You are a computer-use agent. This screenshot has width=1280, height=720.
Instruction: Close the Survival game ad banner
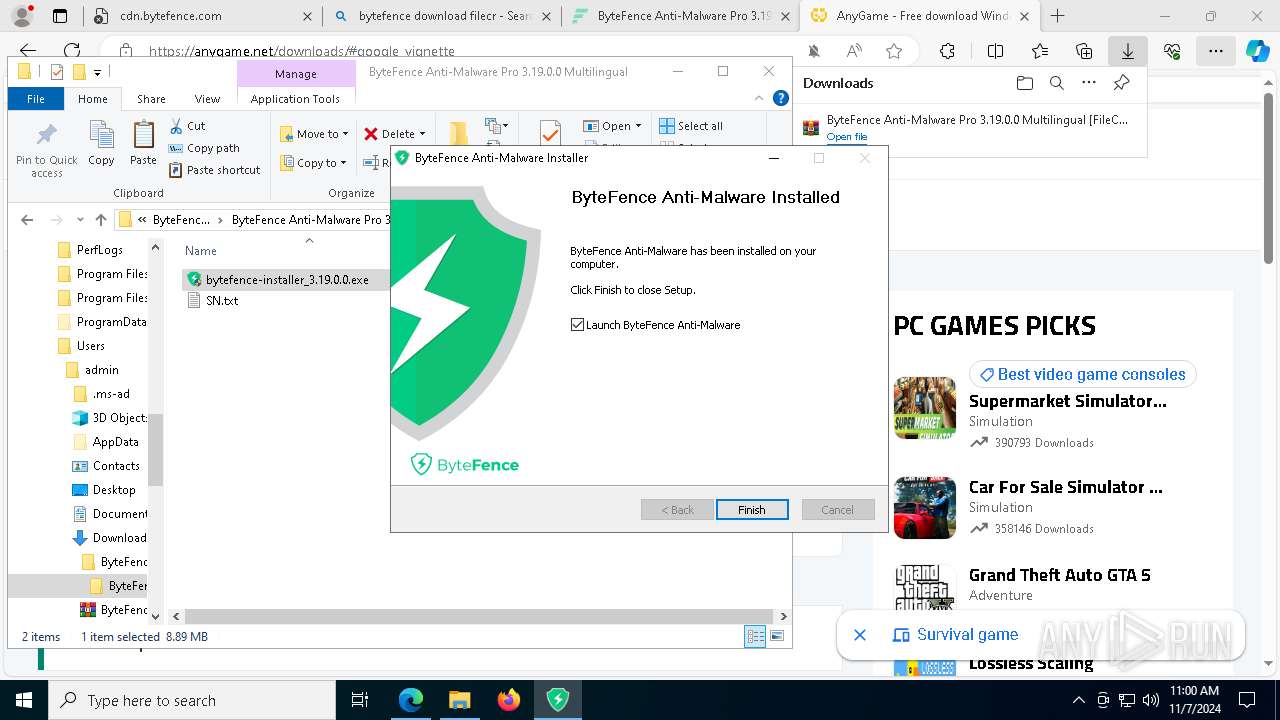click(x=859, y=634)
